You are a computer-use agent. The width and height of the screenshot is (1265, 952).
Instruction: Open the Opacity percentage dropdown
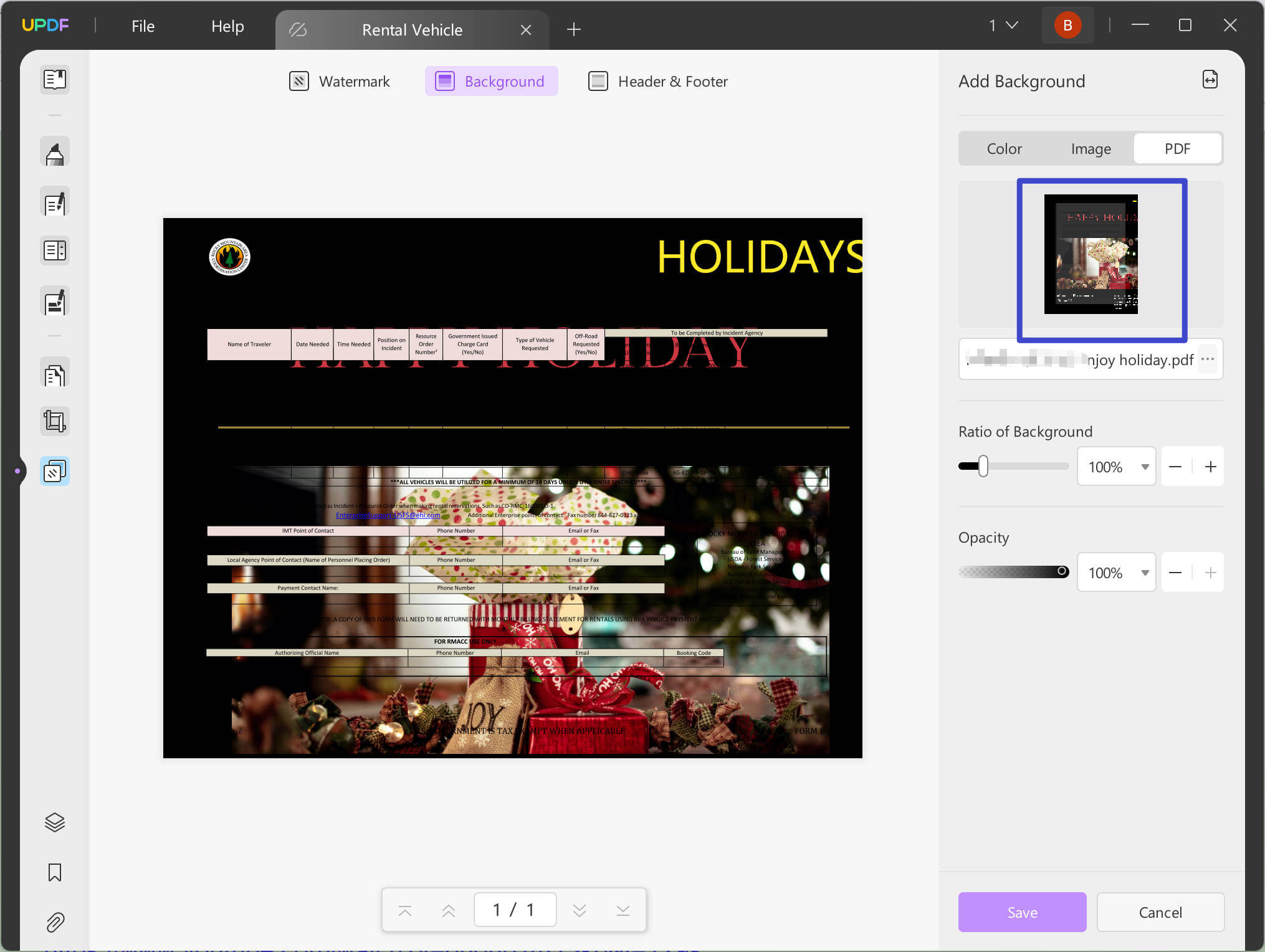[x=1144, y=572]
